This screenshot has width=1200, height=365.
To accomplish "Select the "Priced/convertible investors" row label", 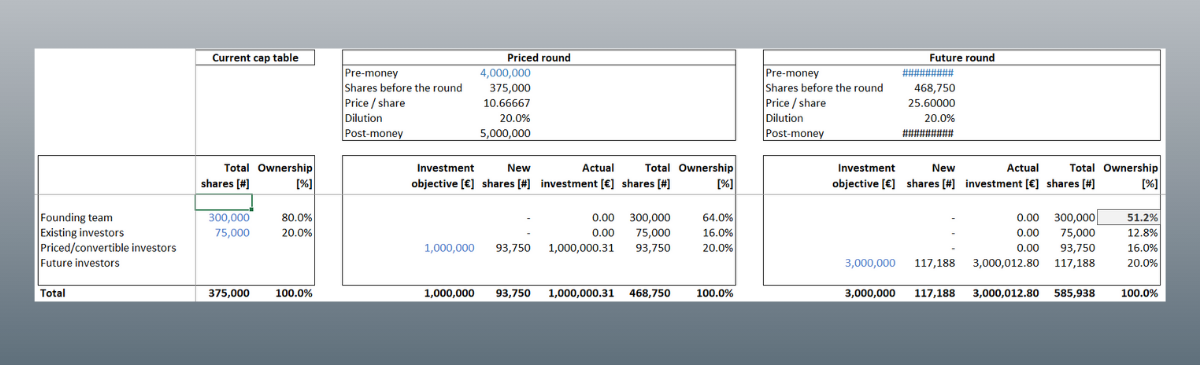I will [108, 247].
